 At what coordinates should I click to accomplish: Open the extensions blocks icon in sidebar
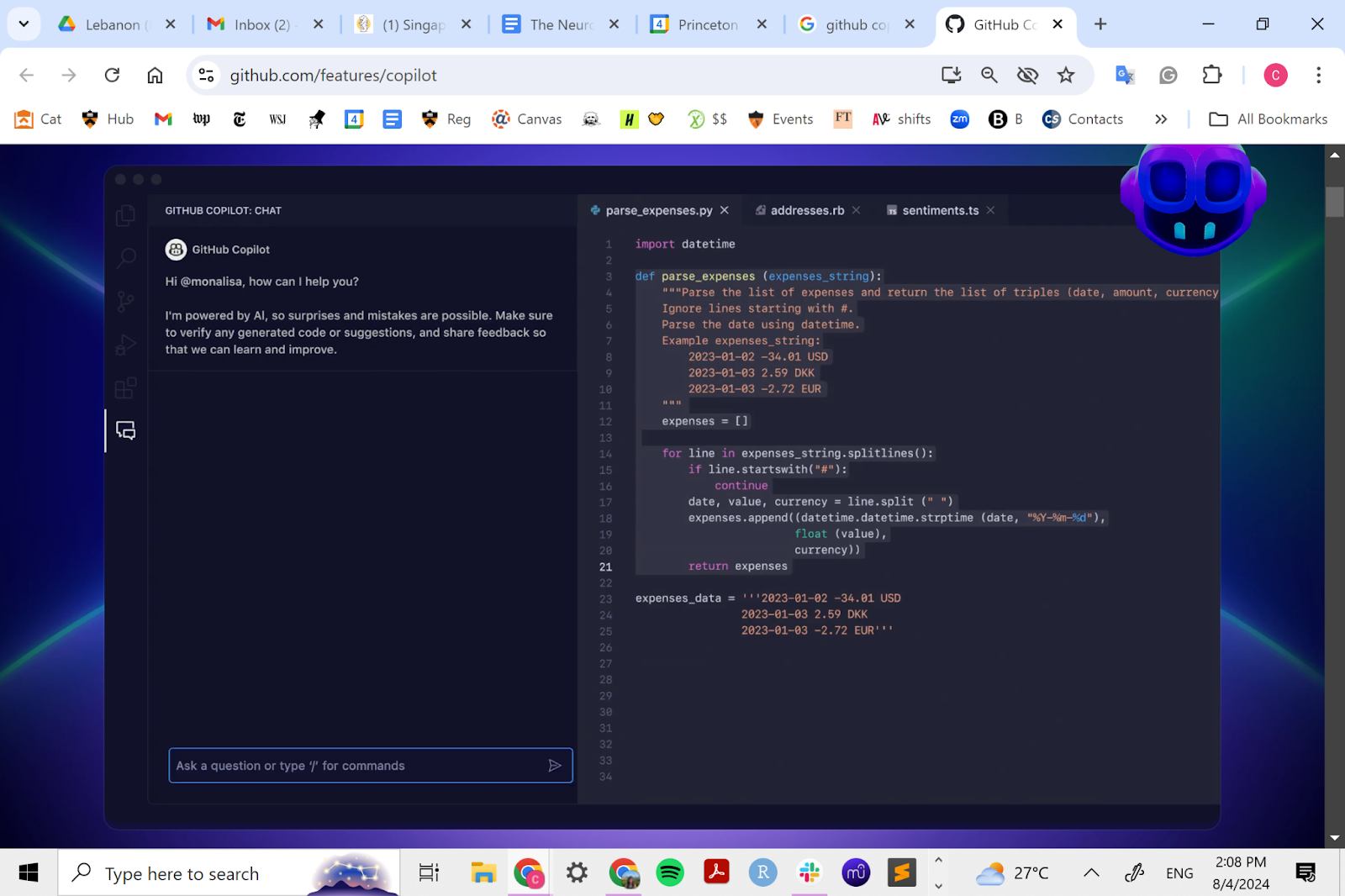[126, 388]
